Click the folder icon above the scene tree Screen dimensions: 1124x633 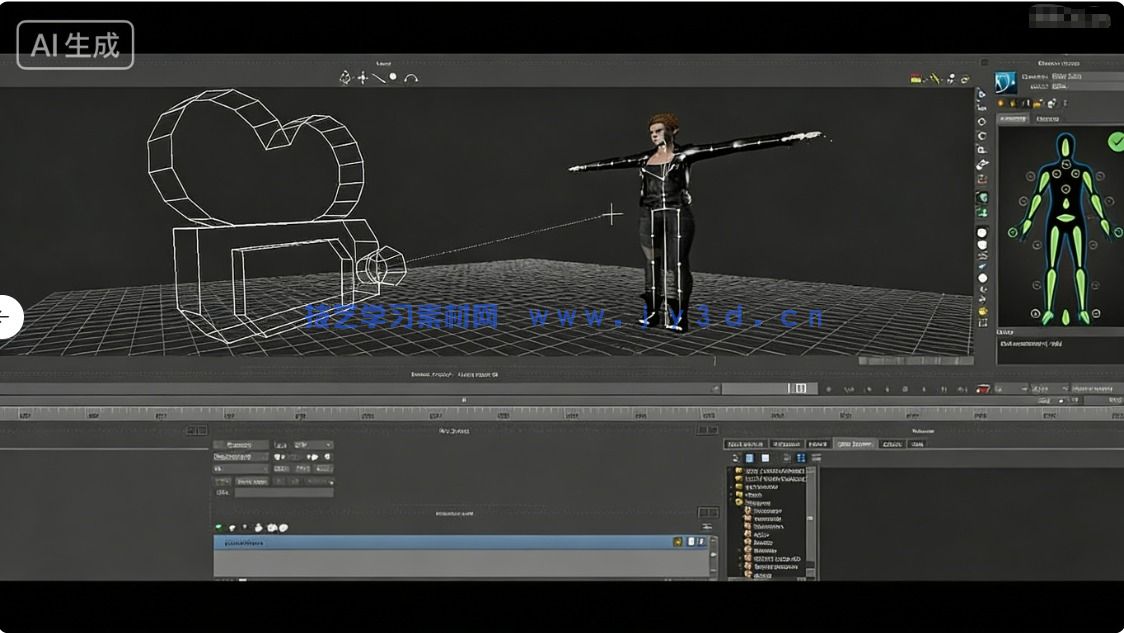pyautogui.click(x=734, y=458)
